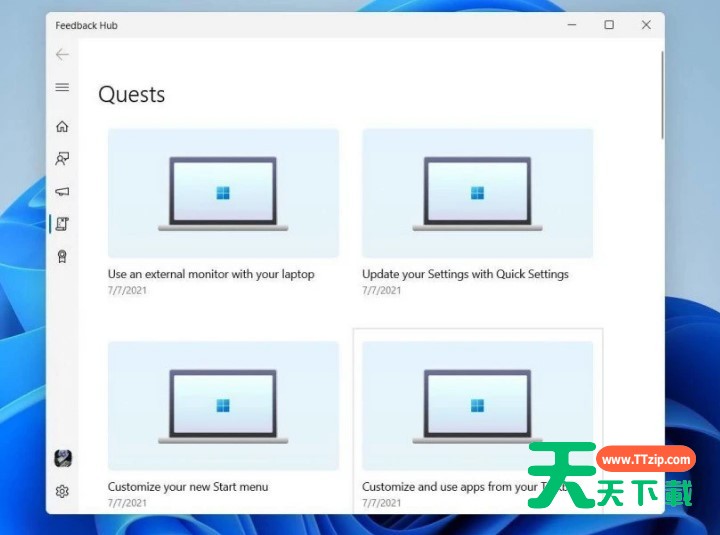Image resolution: width=720 pixels, height=535 pixels.
Task: Click date under Customize and use apps quest
Action: click(382, 503)
